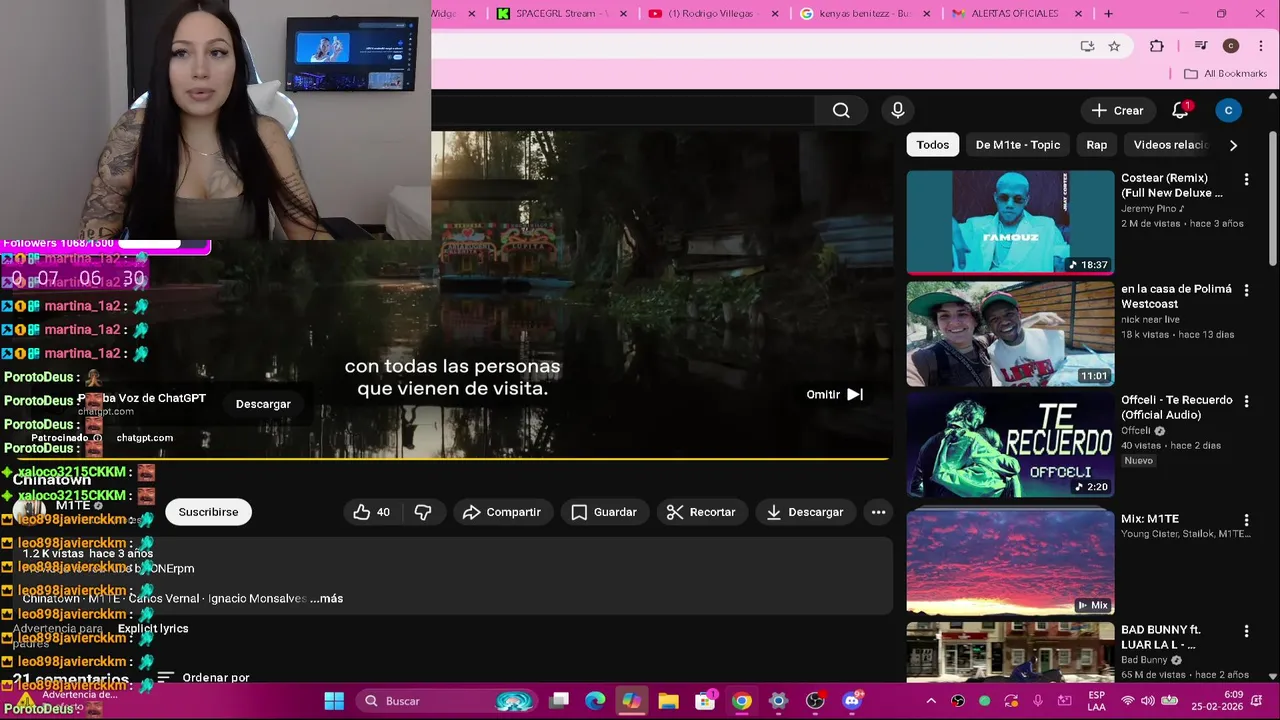The width and height of the screenshot is (1280, 720).
Task: Skip the ad with Omitir
Action: click(835, 394)
